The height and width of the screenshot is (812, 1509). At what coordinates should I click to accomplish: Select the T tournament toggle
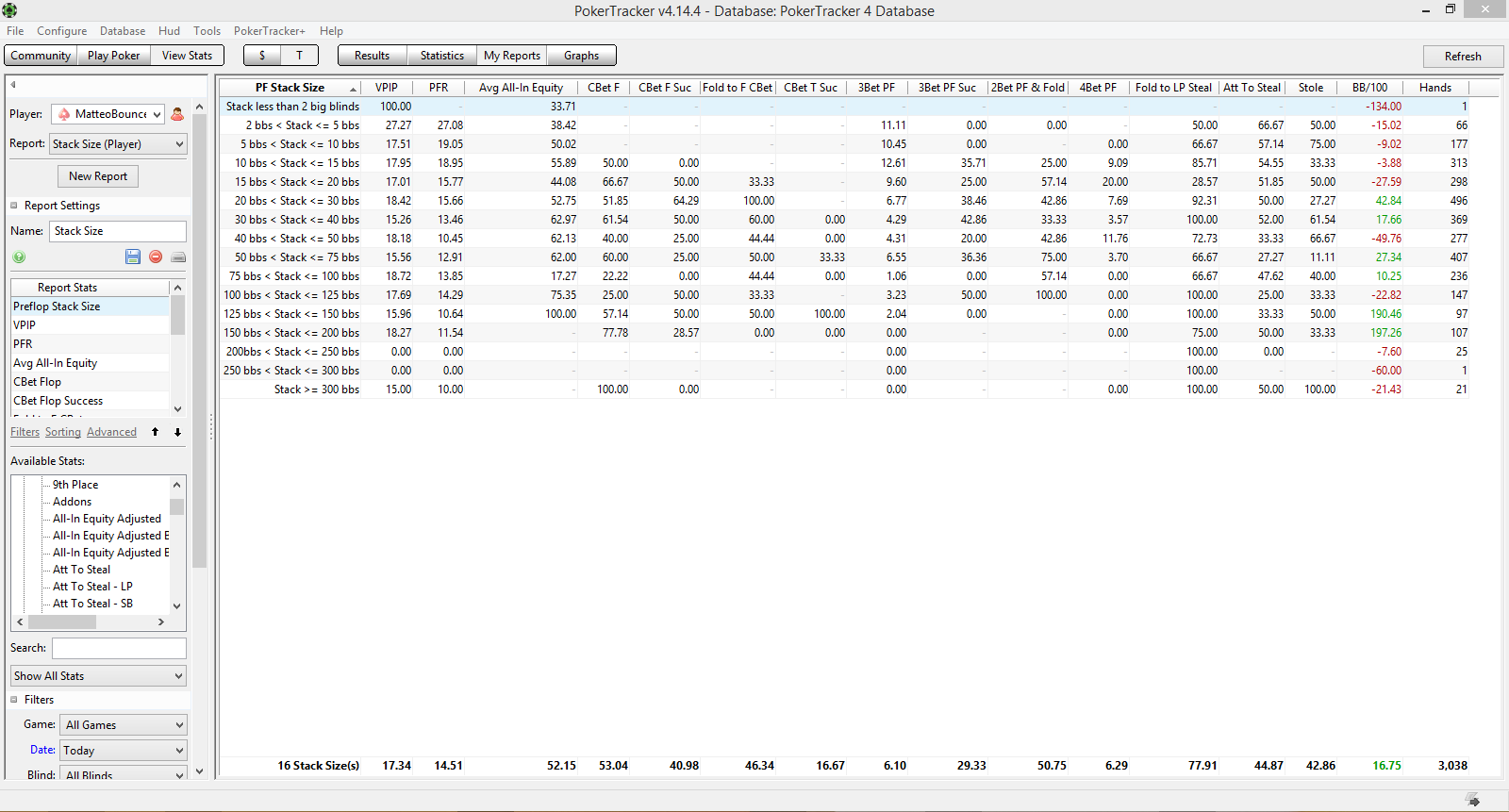[x=299, y=56]
